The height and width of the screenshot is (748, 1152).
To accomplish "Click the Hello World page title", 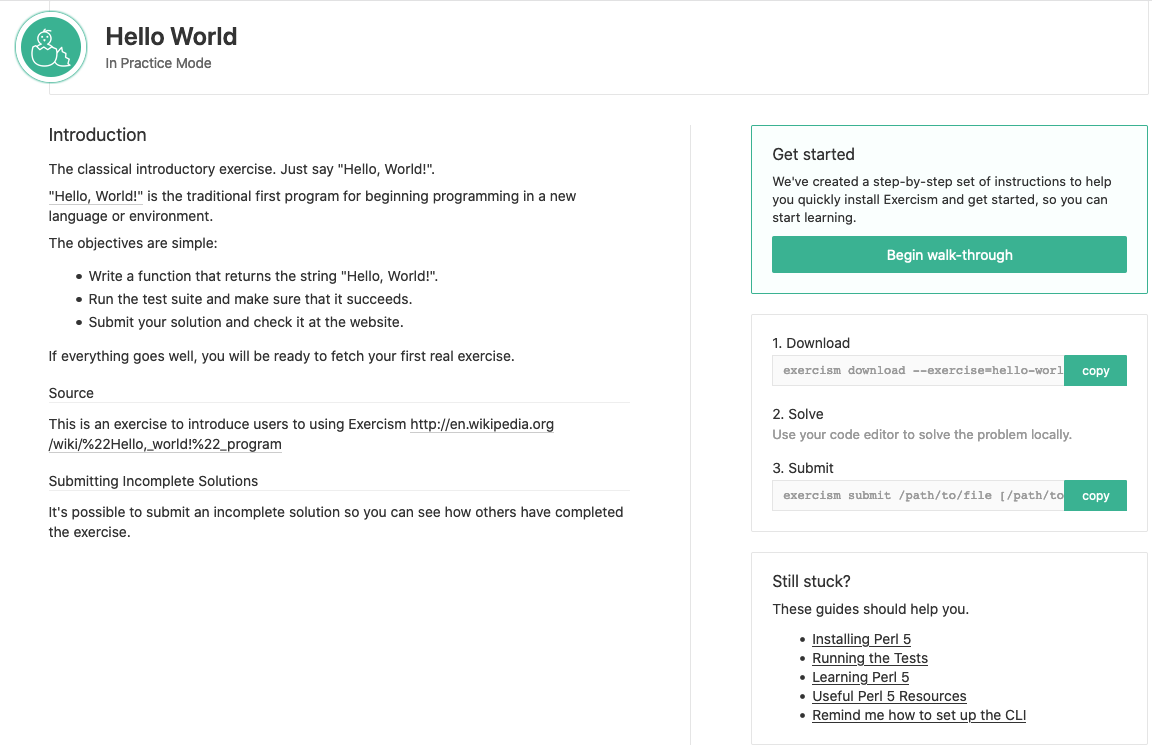I will pyautogui.click(x=171, y=37).
